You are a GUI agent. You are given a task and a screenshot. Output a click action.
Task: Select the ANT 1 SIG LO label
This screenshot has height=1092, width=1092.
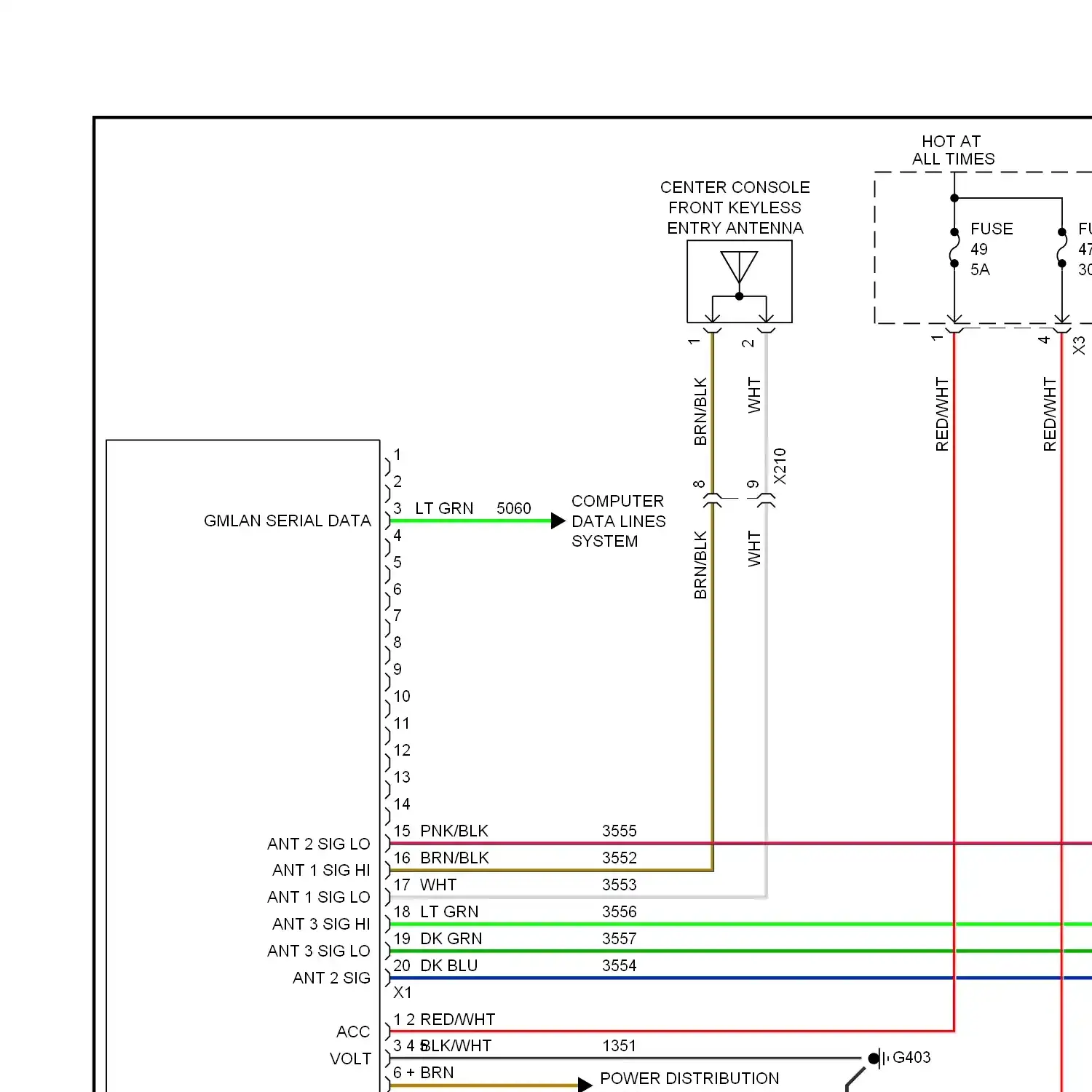318,897
